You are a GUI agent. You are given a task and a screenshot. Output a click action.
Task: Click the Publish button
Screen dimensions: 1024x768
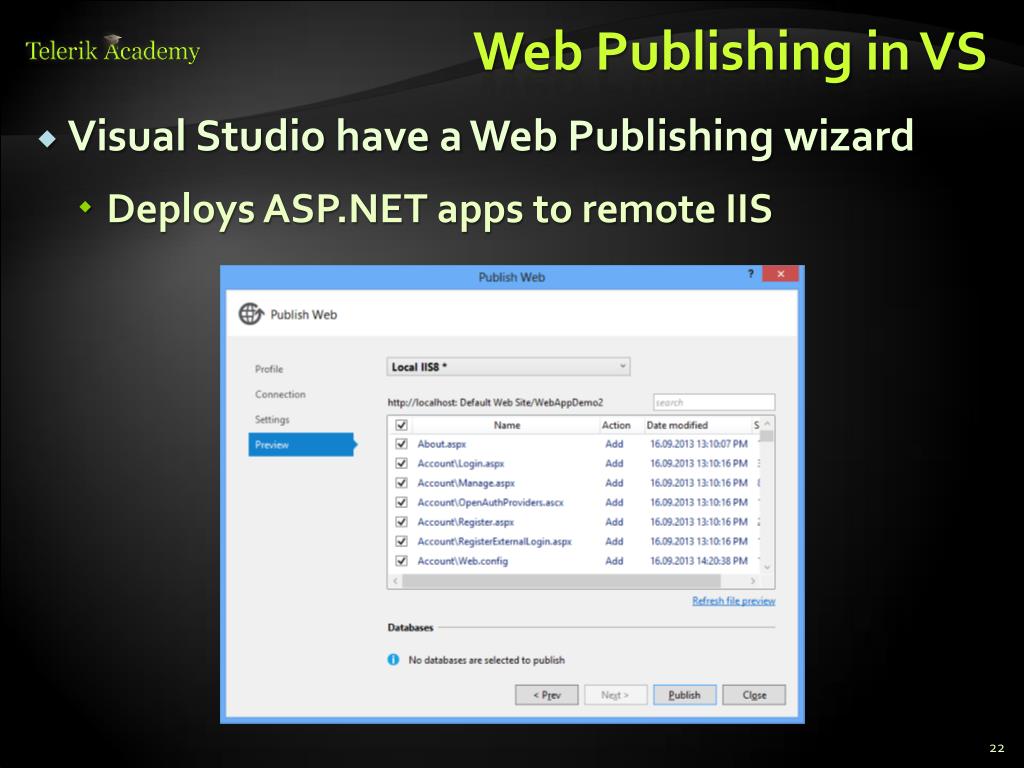pyautogui.click(x=684, y=695)
